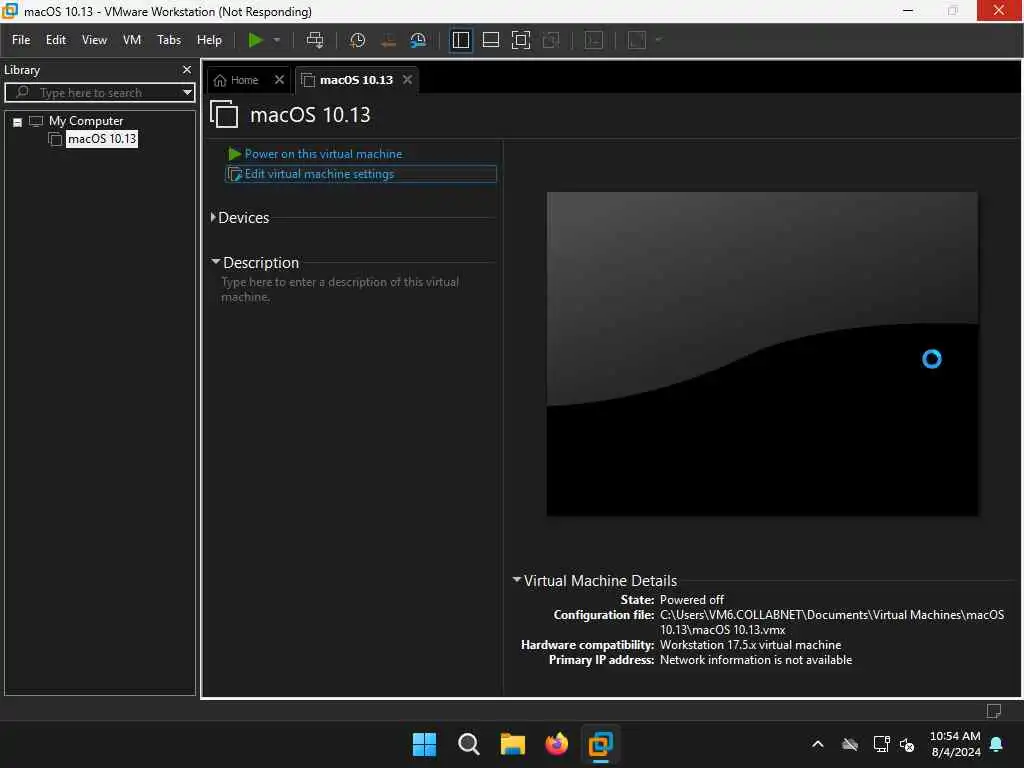The height and width of the screenshot is (768, 1024).
Task: Open the Edit menu
Action: click(x=56, y=40)
